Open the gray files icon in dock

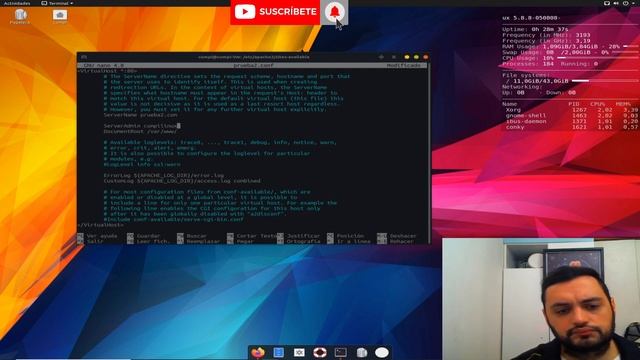coord(362,352)
